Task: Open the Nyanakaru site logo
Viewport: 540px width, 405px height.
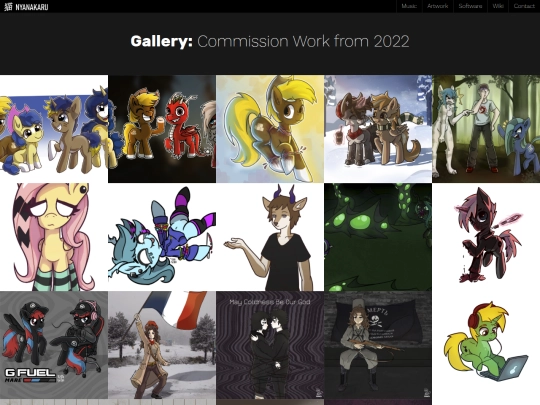Action: [x=26, y=7]
